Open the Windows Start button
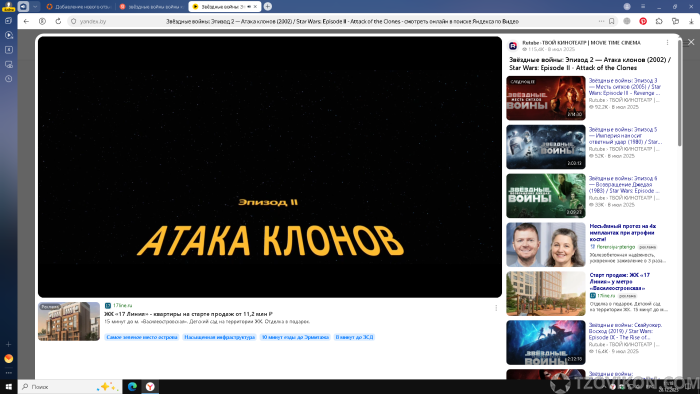The width and height of the screenshot is (700, 394). pyautogui.click(x=8, y=386)
